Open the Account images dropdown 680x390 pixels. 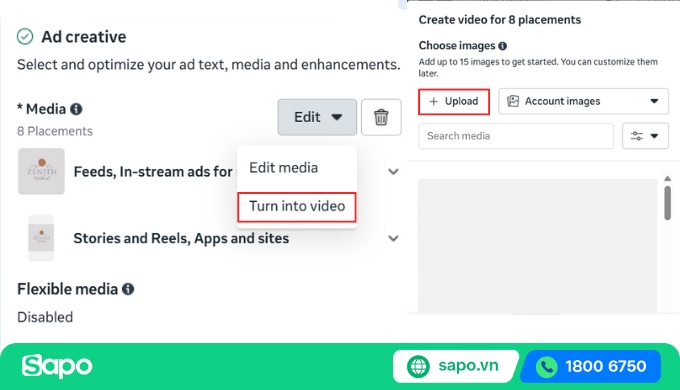[583, 101]
